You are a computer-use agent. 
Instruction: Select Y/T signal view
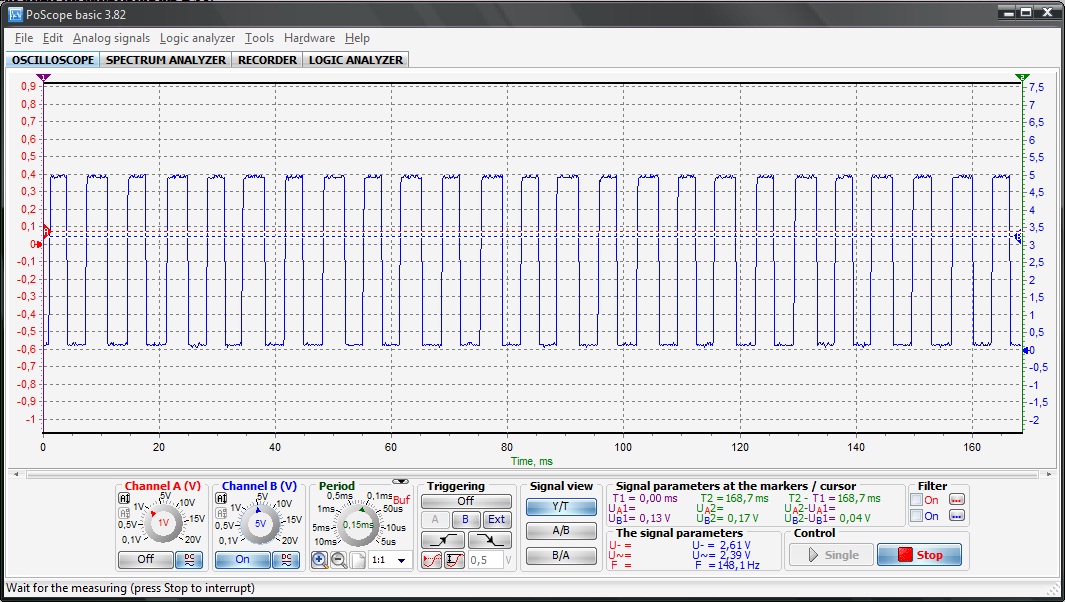(x=561, y=507)
